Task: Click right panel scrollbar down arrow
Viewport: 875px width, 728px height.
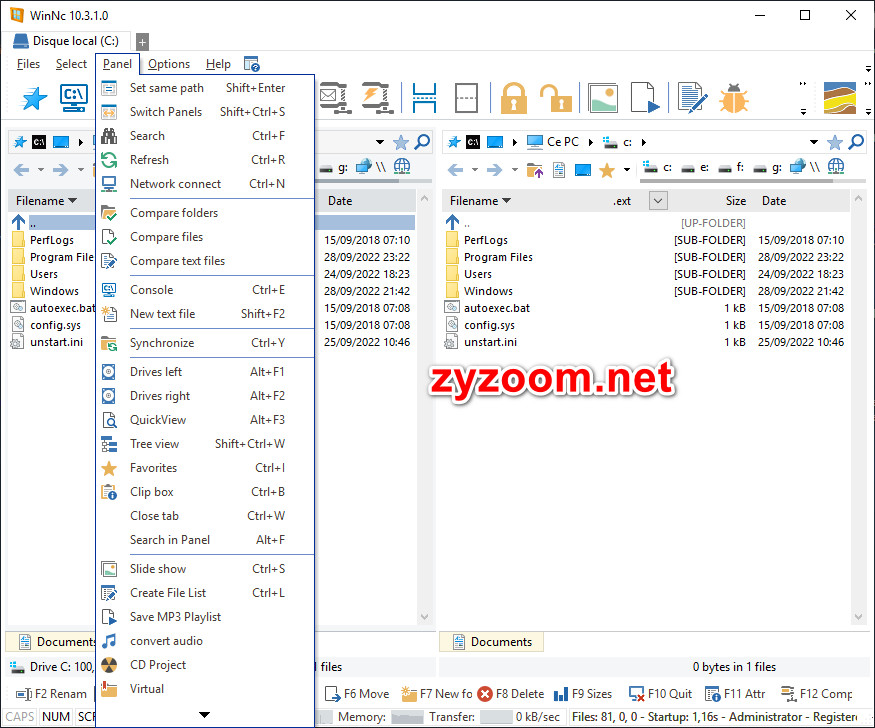Action: click(x=858, y=616)
